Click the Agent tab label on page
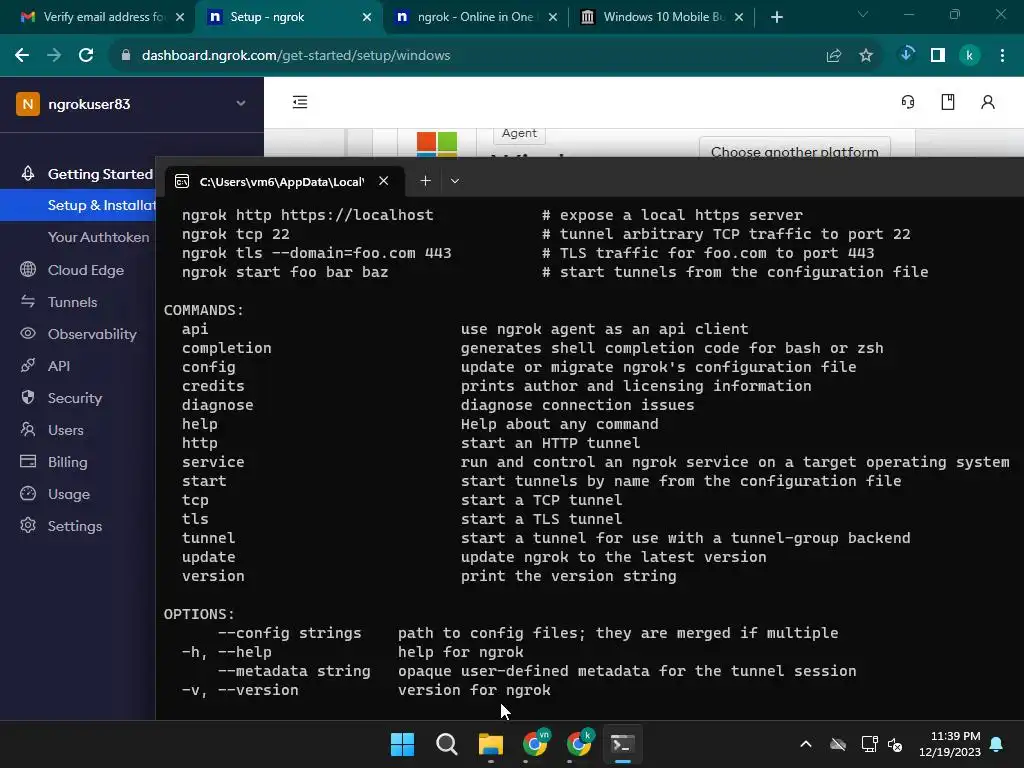 [519, 133]
